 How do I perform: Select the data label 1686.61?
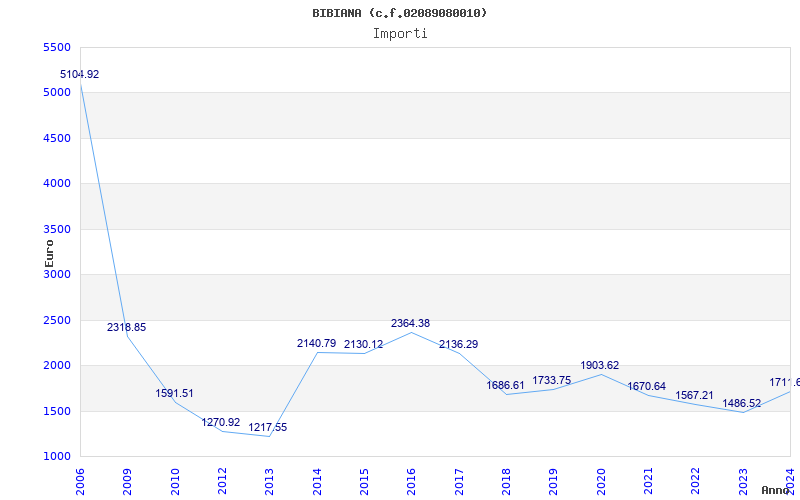[506, 385]
